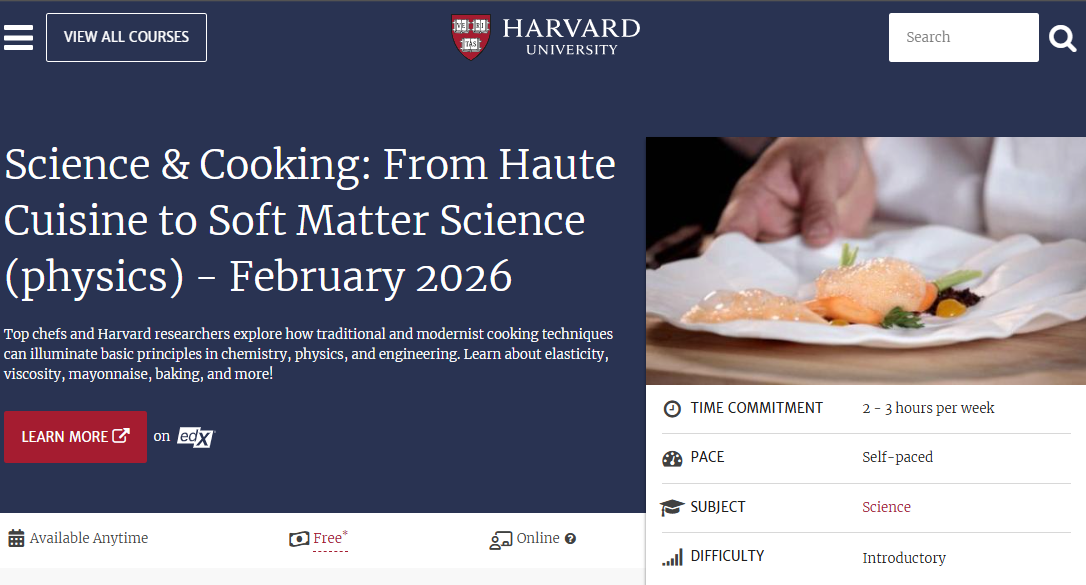Click the money icon next to Free
The image size is (1086, 585).
pyautogui.click(x=299, y=539)
